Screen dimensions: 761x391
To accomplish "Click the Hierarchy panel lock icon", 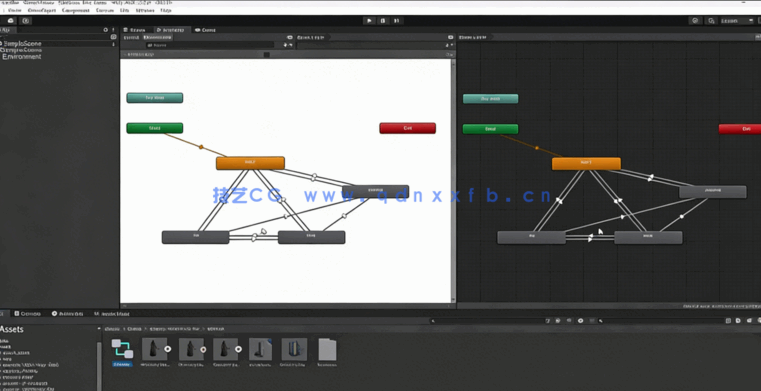I will [106, 30].
